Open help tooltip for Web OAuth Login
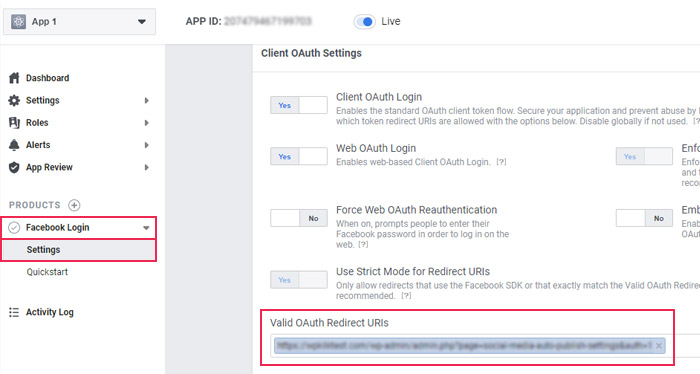 point(501,162)
